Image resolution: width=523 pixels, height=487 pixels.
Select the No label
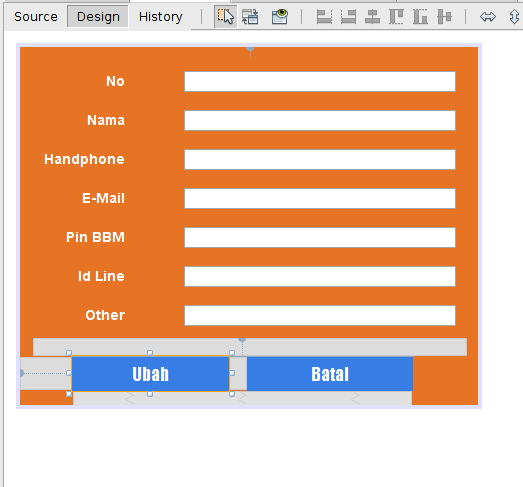tap(115, 81)
